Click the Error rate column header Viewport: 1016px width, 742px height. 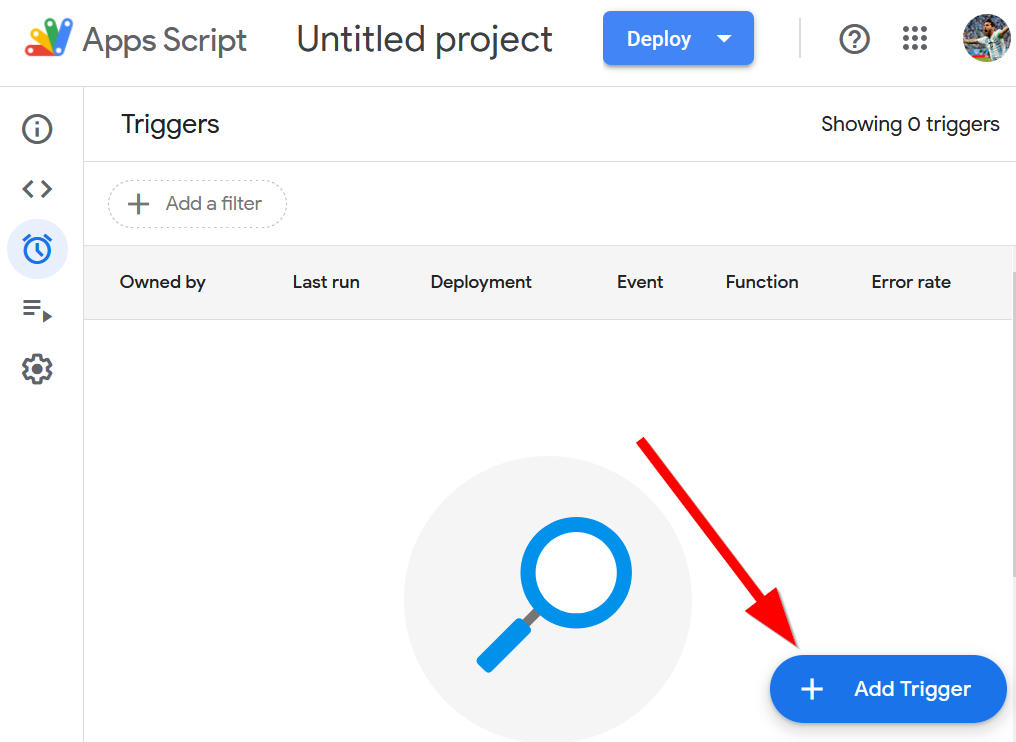coord(911,282)
